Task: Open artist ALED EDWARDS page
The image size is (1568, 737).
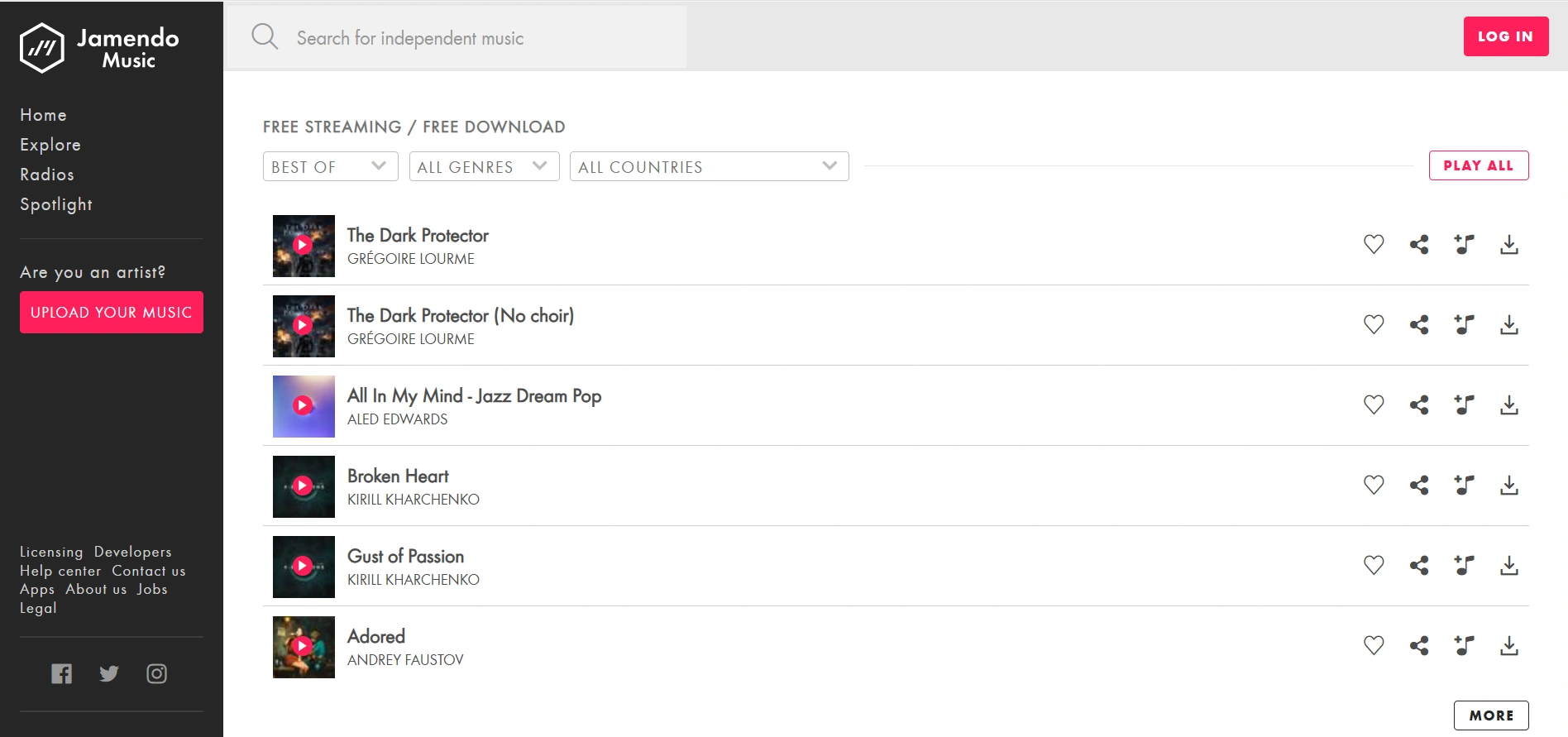Action: click(398, 419)
